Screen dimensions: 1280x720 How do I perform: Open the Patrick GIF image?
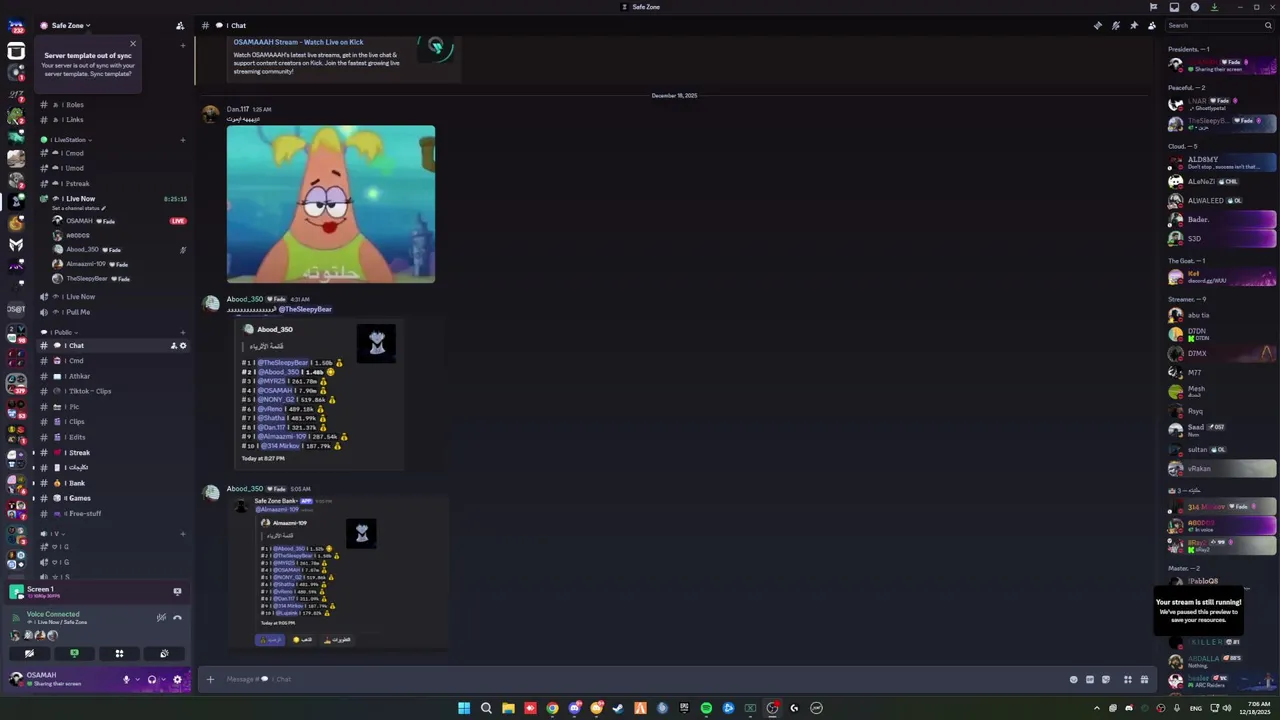[x=331, y=204]
